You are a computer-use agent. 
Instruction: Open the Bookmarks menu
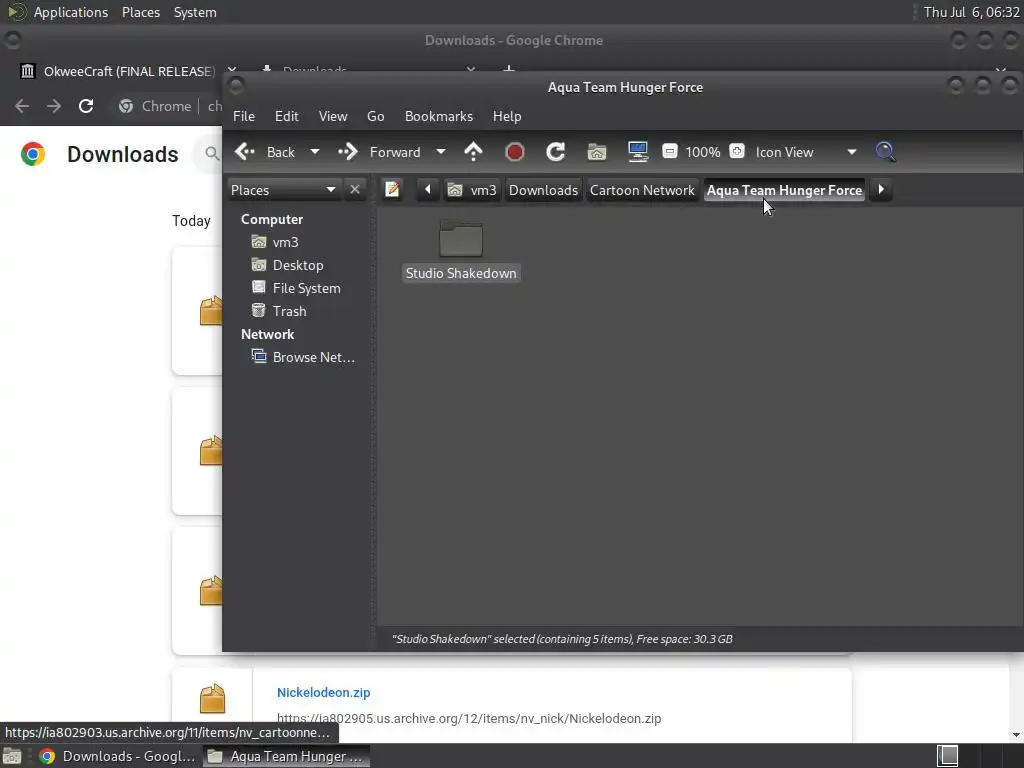pos(438,116)
